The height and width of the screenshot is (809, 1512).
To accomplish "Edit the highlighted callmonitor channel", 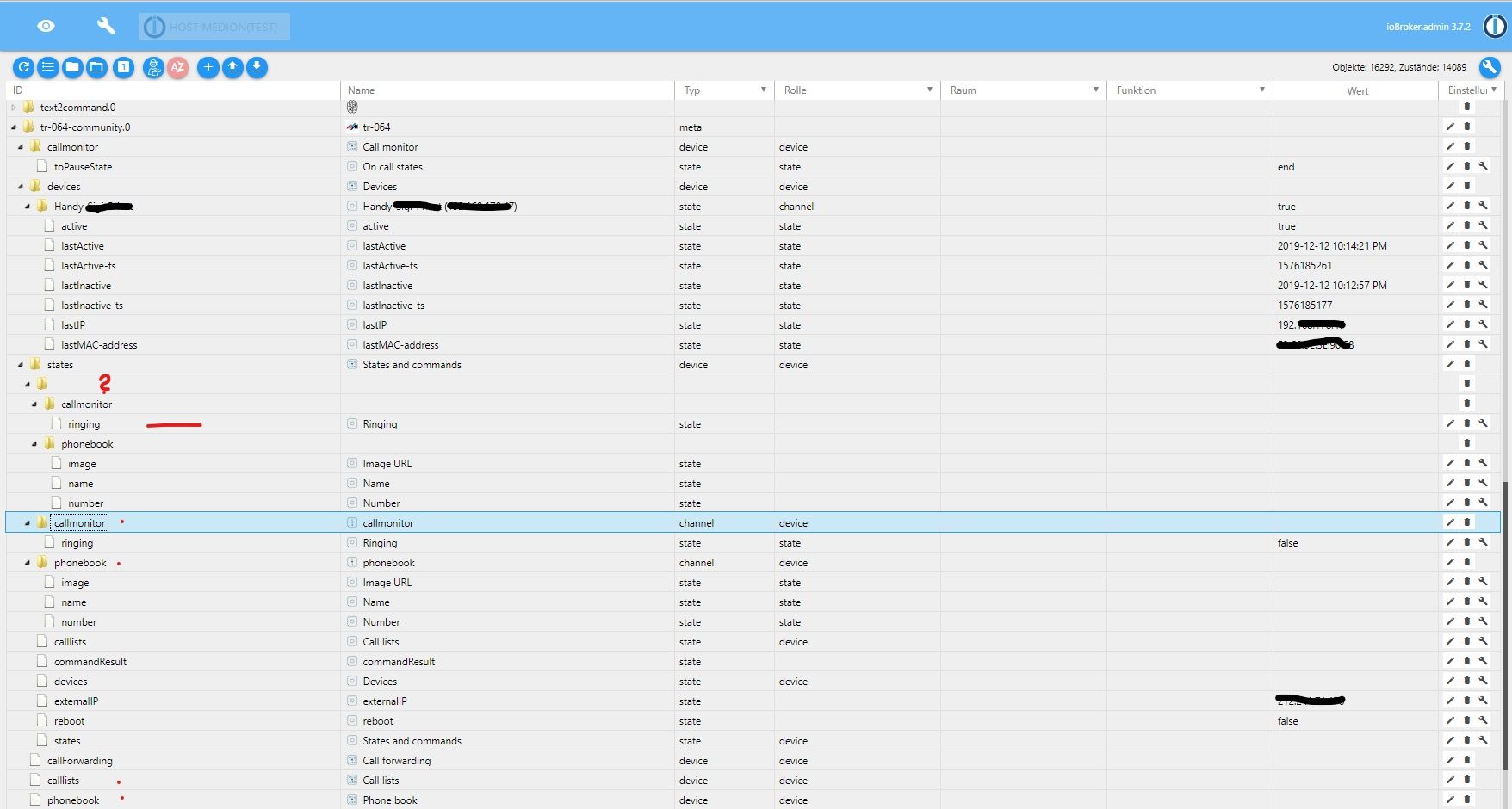I will point(1451,522).
